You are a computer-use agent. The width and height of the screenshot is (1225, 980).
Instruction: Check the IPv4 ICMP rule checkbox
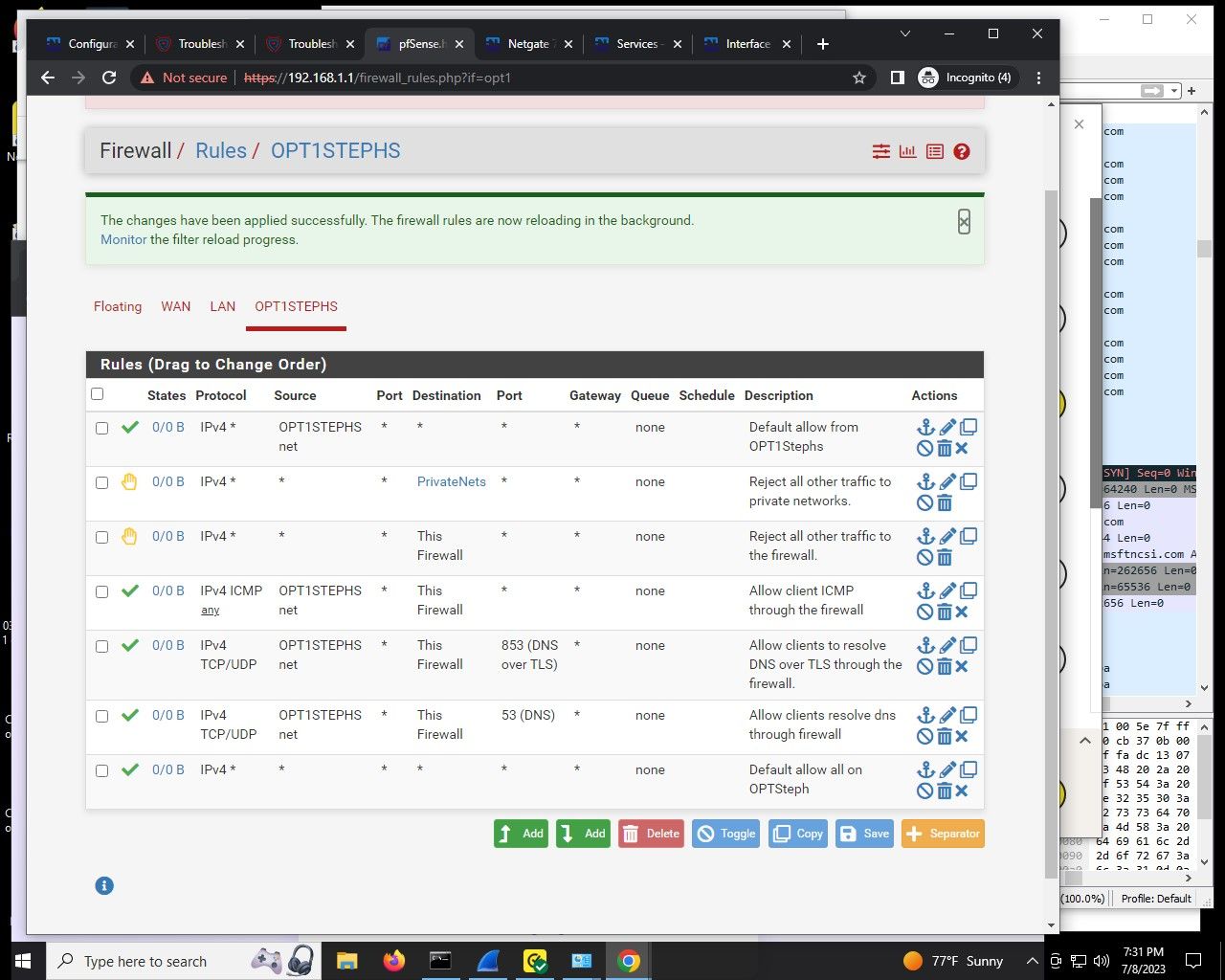pos(102,591)
